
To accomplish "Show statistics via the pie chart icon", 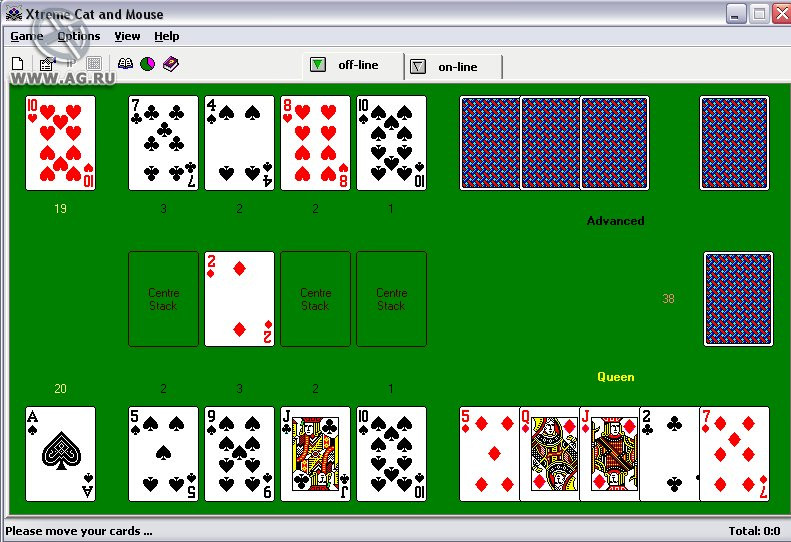I will (x=147, y=64).
